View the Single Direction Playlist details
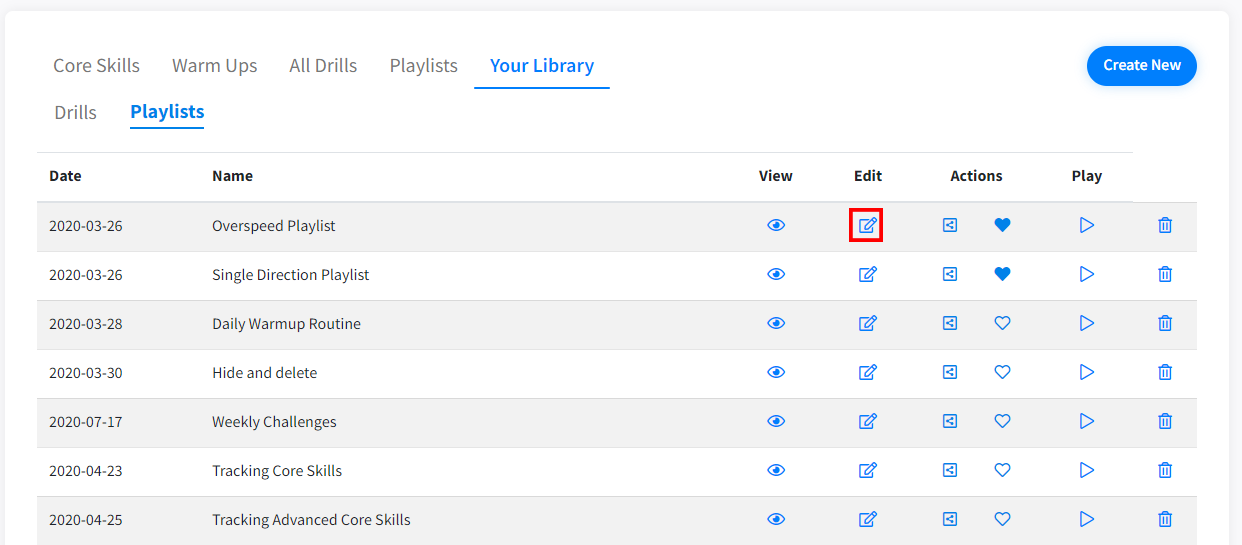 pos(776,274)
